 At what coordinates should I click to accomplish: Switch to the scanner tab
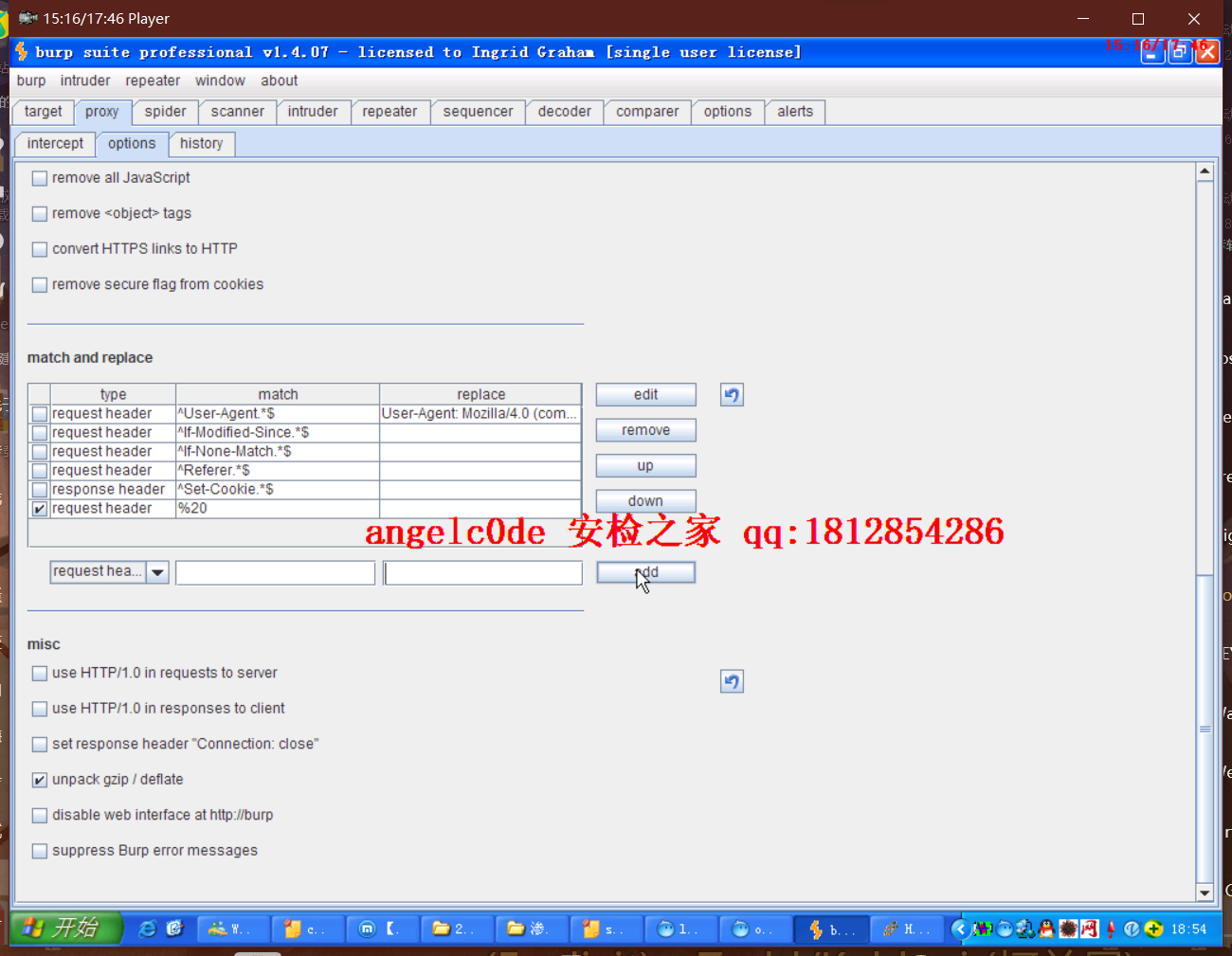point(238,112)
